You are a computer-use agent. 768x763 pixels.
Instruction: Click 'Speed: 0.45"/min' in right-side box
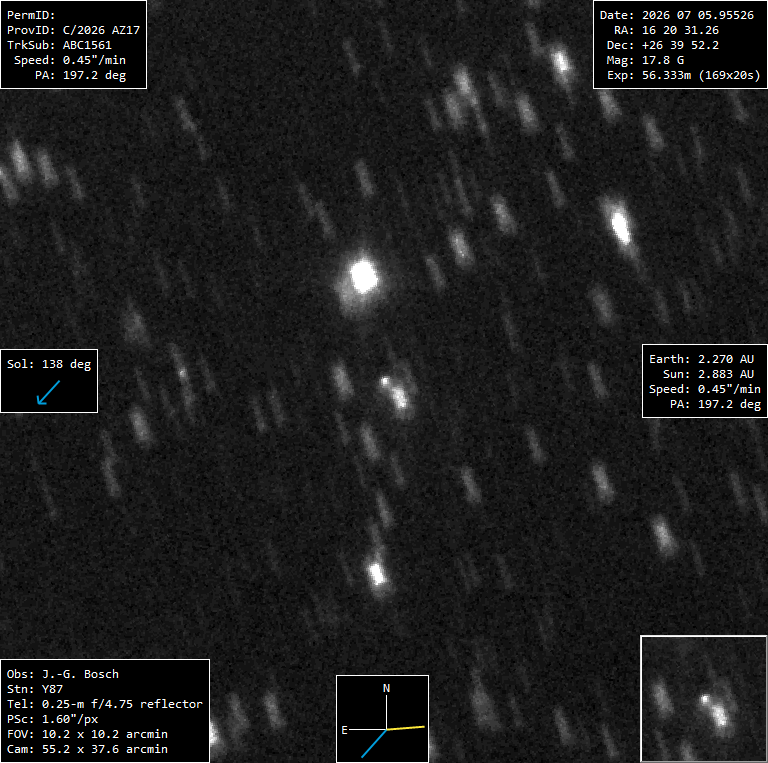pyautogui.click(x=705, y=389)
